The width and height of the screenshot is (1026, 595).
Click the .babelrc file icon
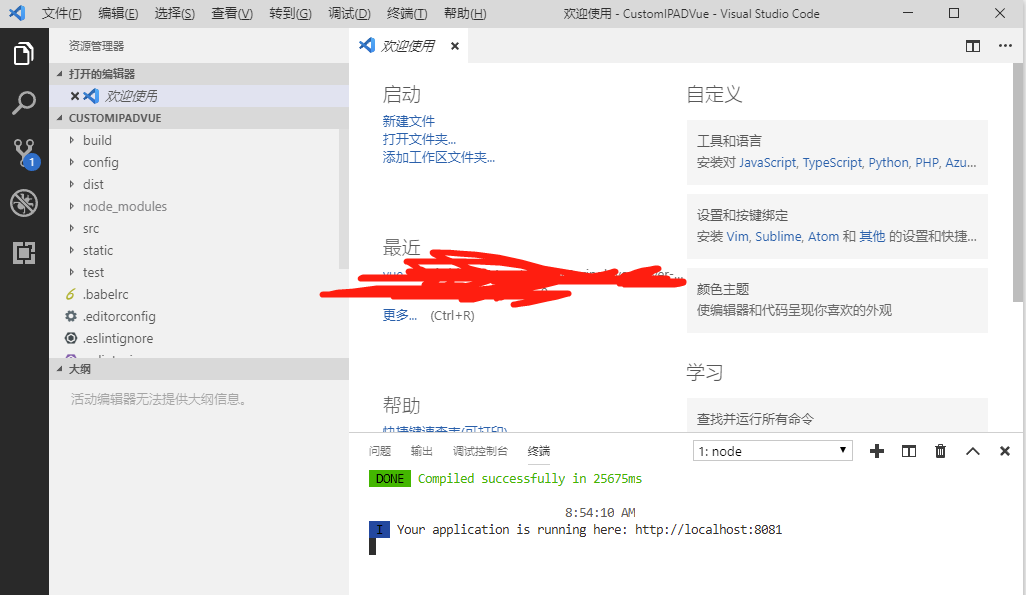(71, 295)
